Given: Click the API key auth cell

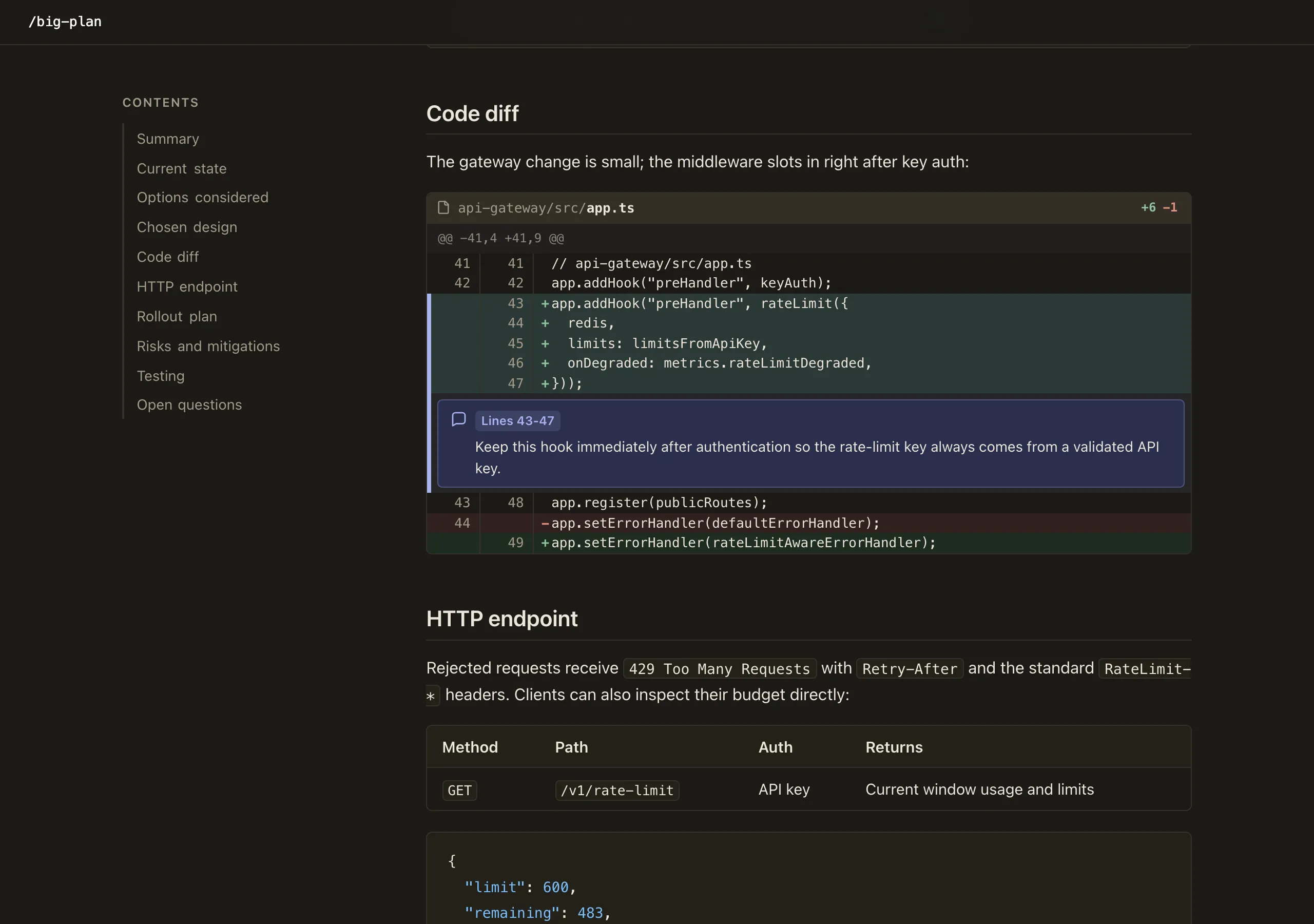Looking at the screenshot, I should point(784,790).
